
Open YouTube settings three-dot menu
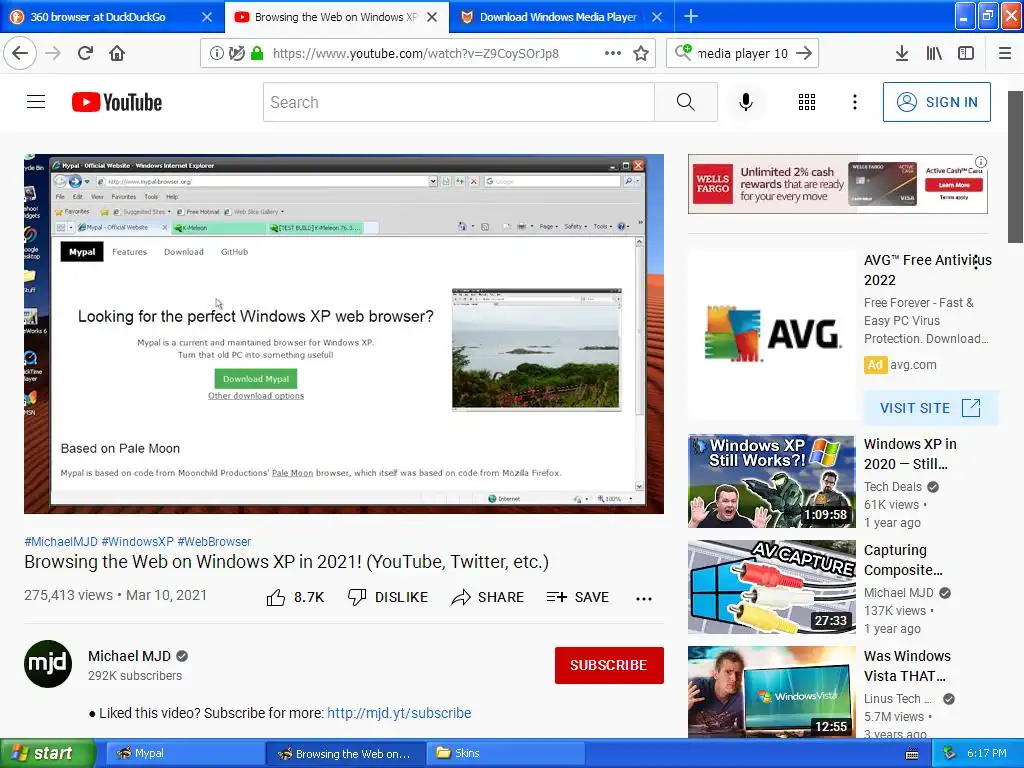(x=854, y=102)
